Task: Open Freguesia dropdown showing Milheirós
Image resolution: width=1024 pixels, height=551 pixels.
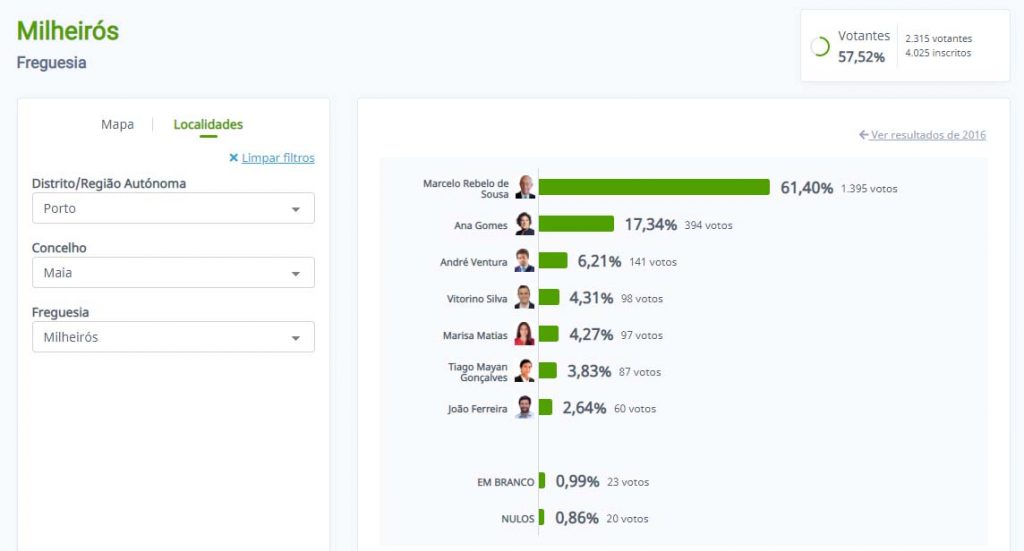Action: point(173,337)
